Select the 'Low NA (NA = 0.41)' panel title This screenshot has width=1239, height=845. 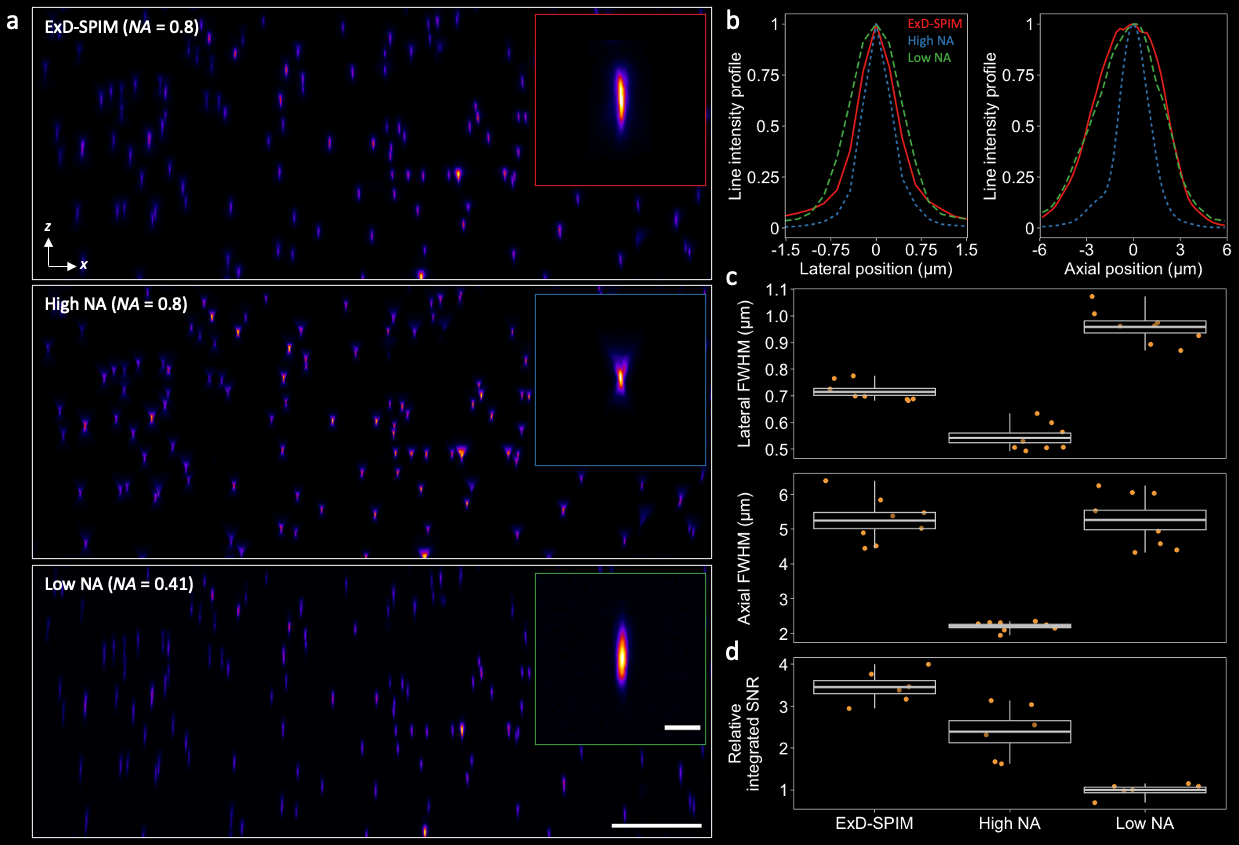tap(119, 582)
